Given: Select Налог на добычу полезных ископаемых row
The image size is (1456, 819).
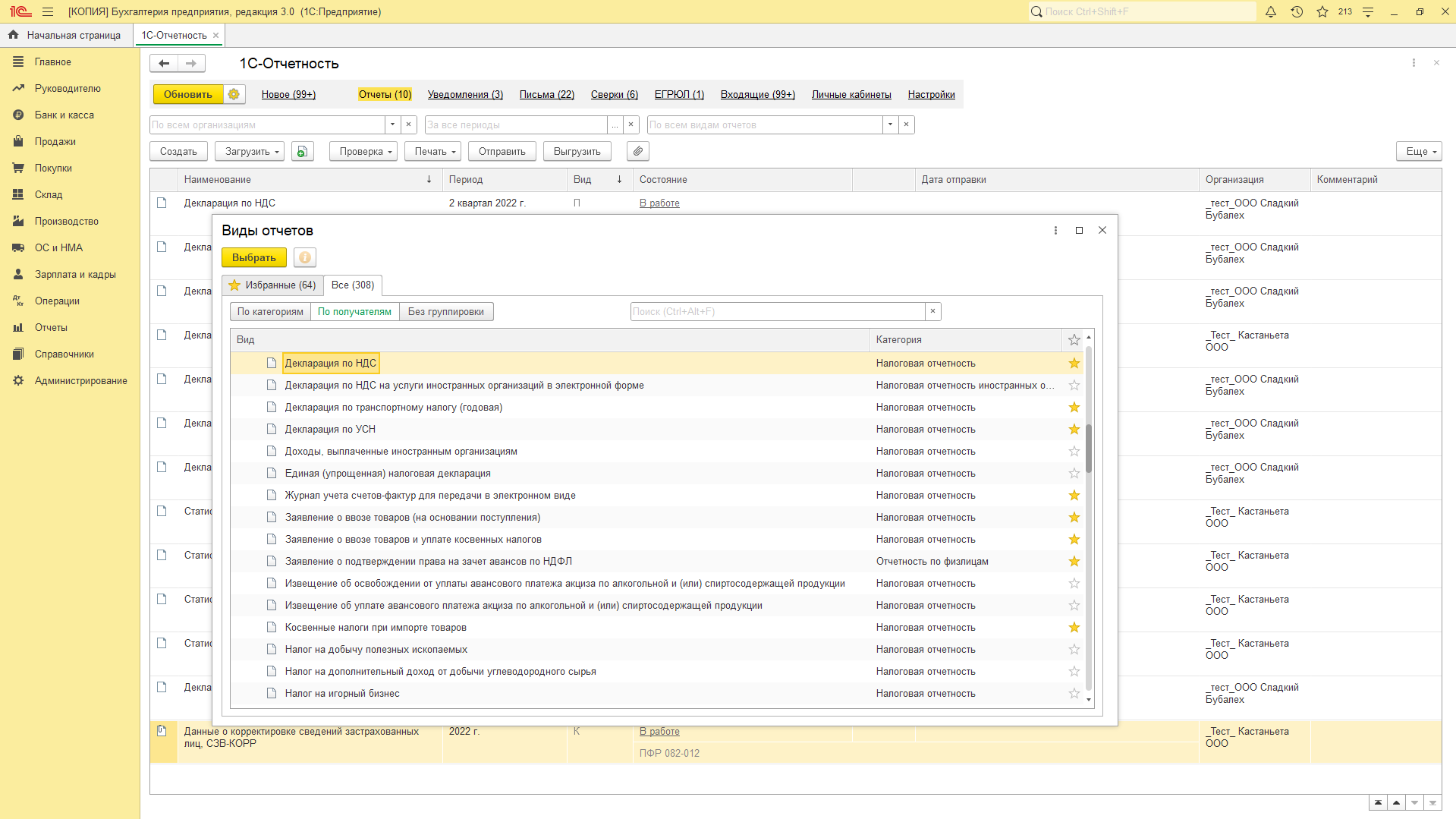Looking at the screenshot, I should pos(658,650).
